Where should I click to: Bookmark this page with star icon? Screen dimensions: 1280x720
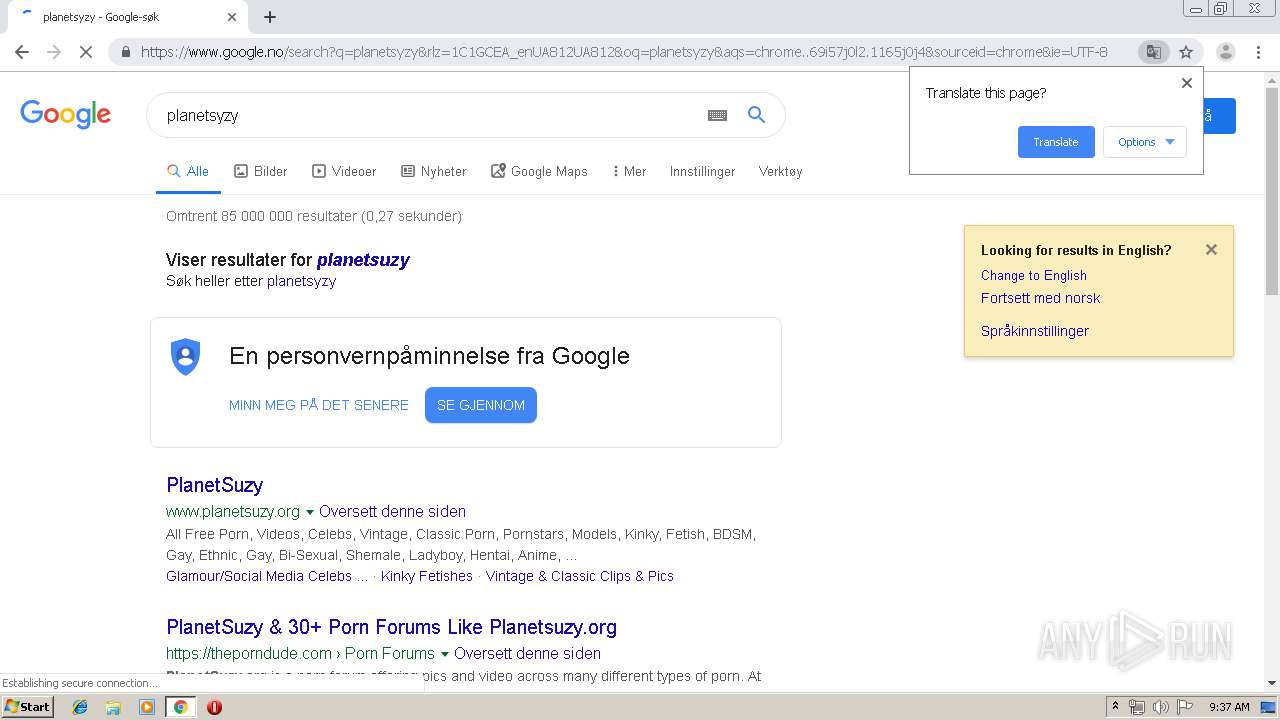click(1186, 52)
